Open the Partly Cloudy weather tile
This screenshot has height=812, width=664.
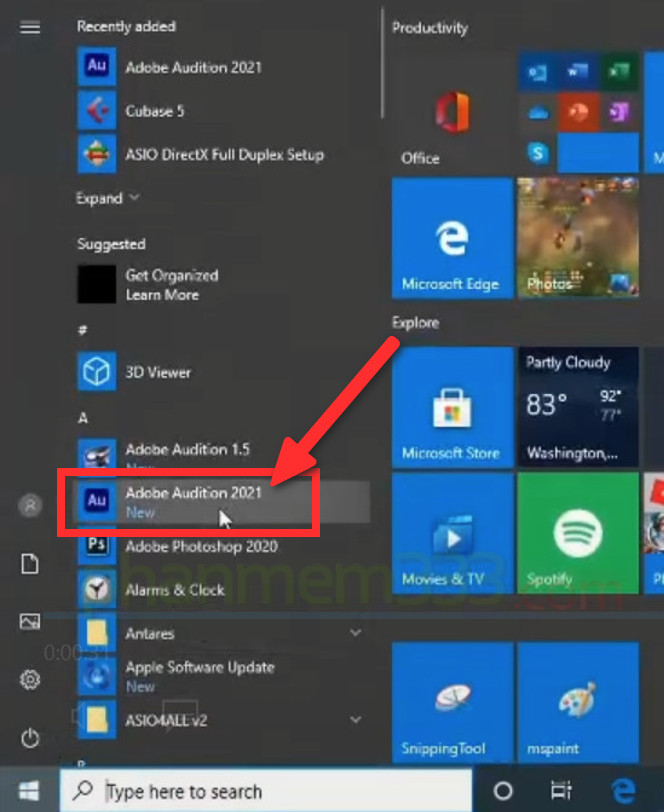click(x=577, y=408)
